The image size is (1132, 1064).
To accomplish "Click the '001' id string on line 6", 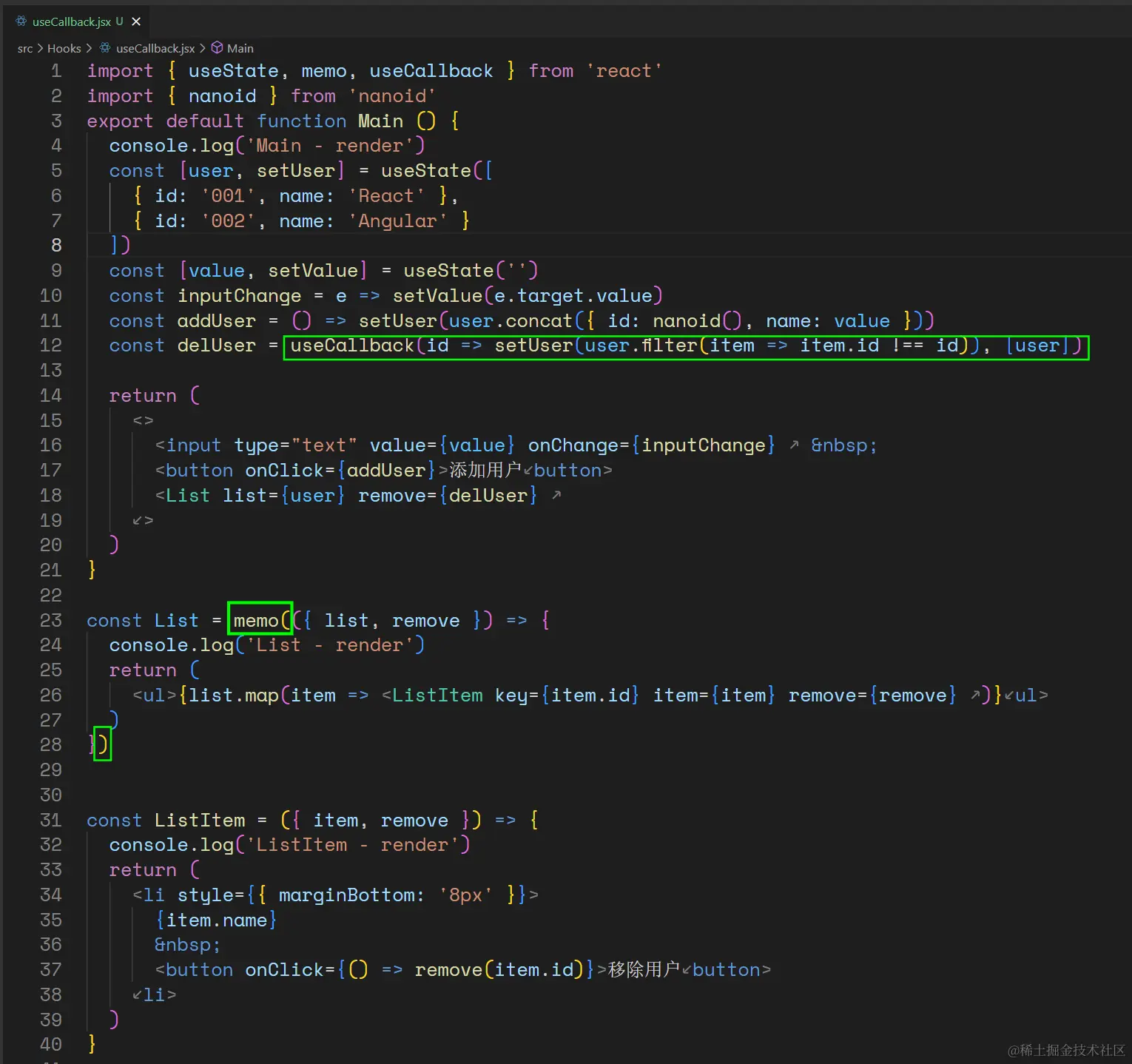I will point(229,196).
